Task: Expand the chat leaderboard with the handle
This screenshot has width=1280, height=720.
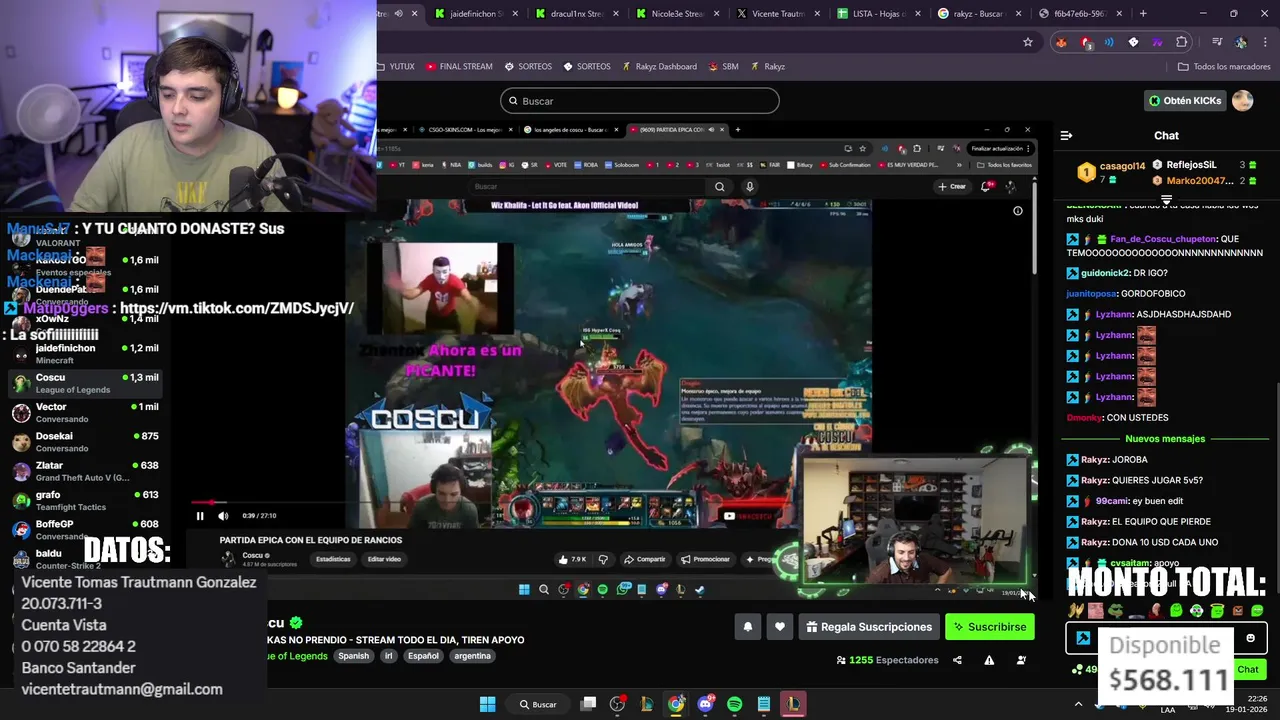Action: tap(1166, 201)
